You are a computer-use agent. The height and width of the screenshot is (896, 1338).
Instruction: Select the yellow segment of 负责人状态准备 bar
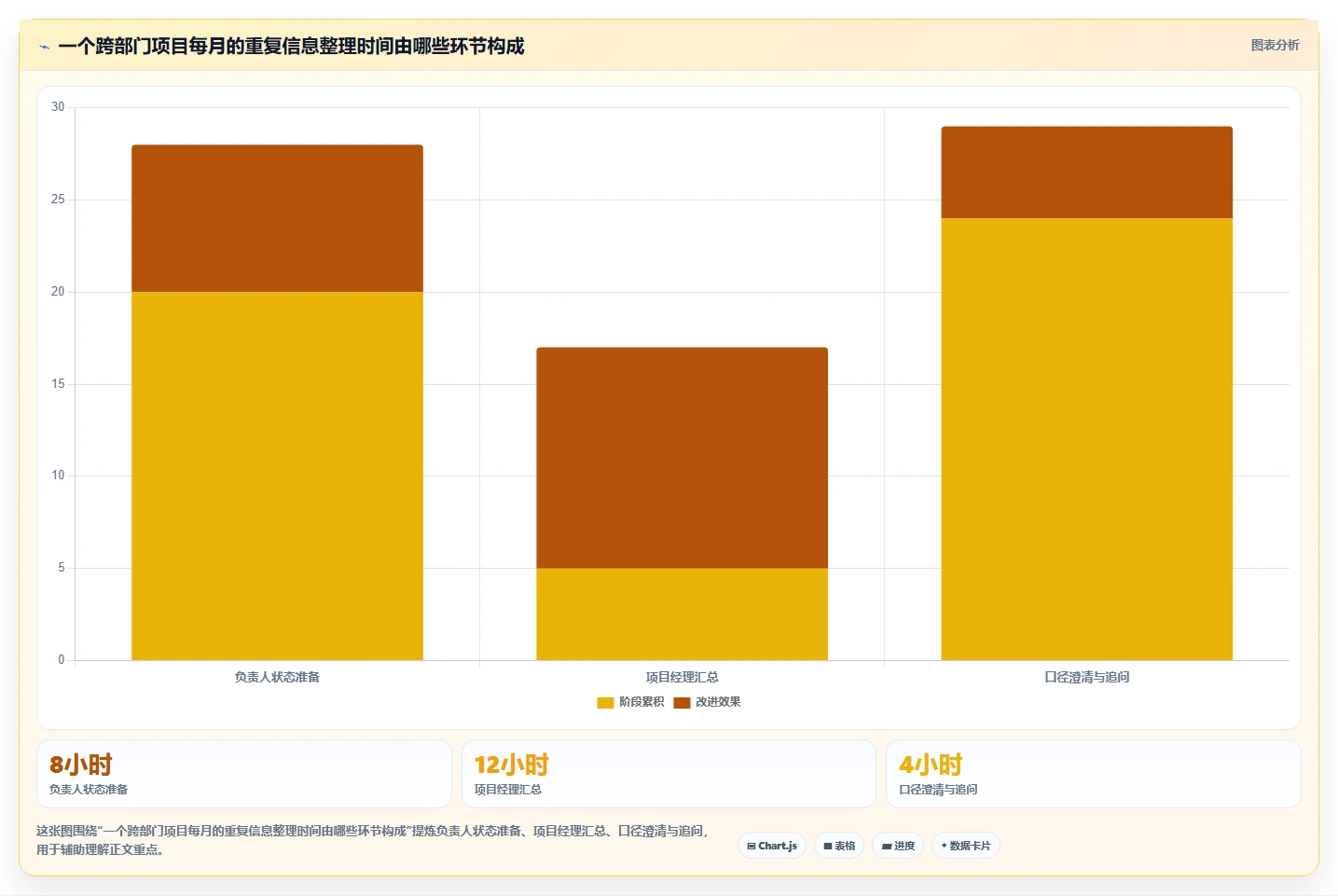coord(277,476)
